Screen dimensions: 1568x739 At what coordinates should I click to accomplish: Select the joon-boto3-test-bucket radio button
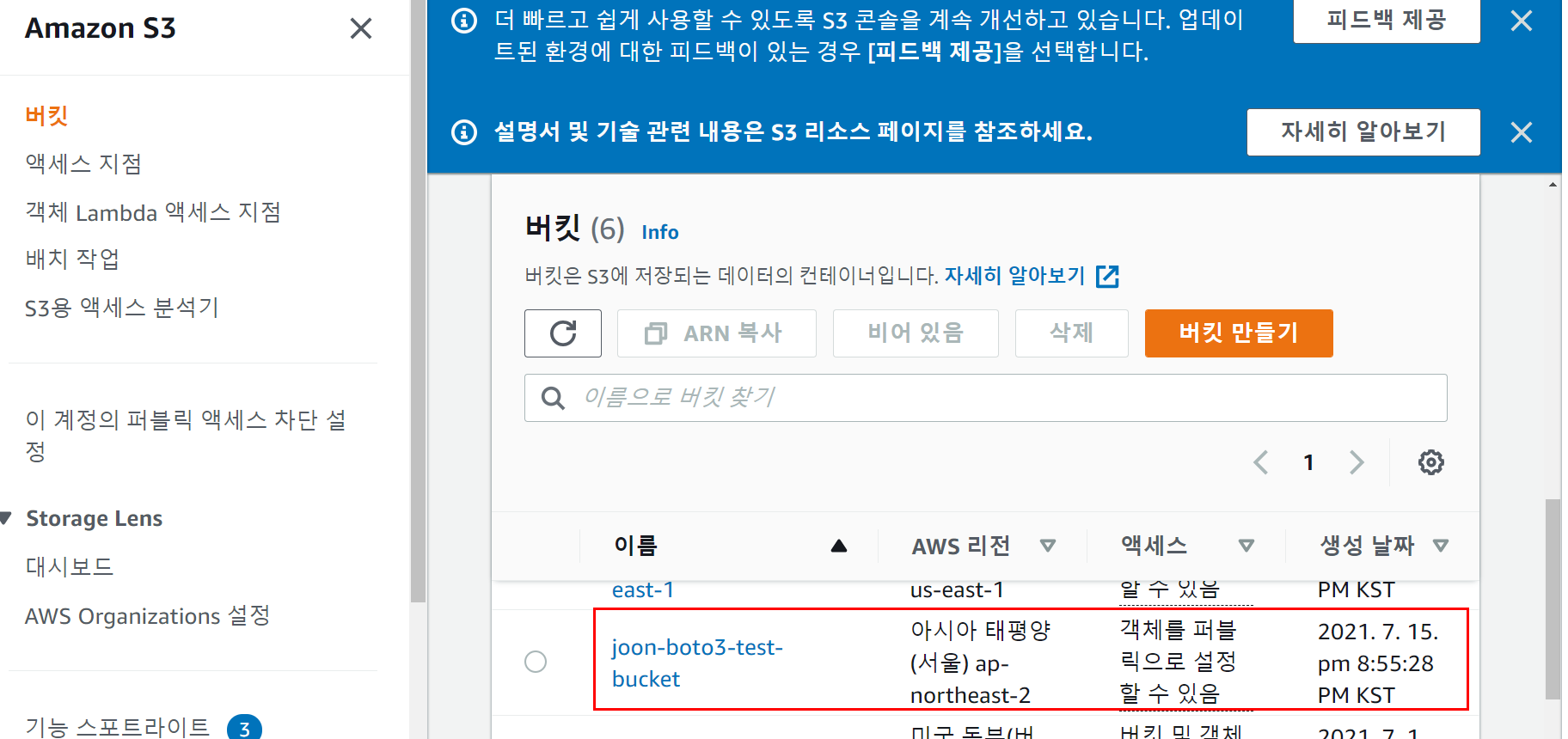pos(536,662)
